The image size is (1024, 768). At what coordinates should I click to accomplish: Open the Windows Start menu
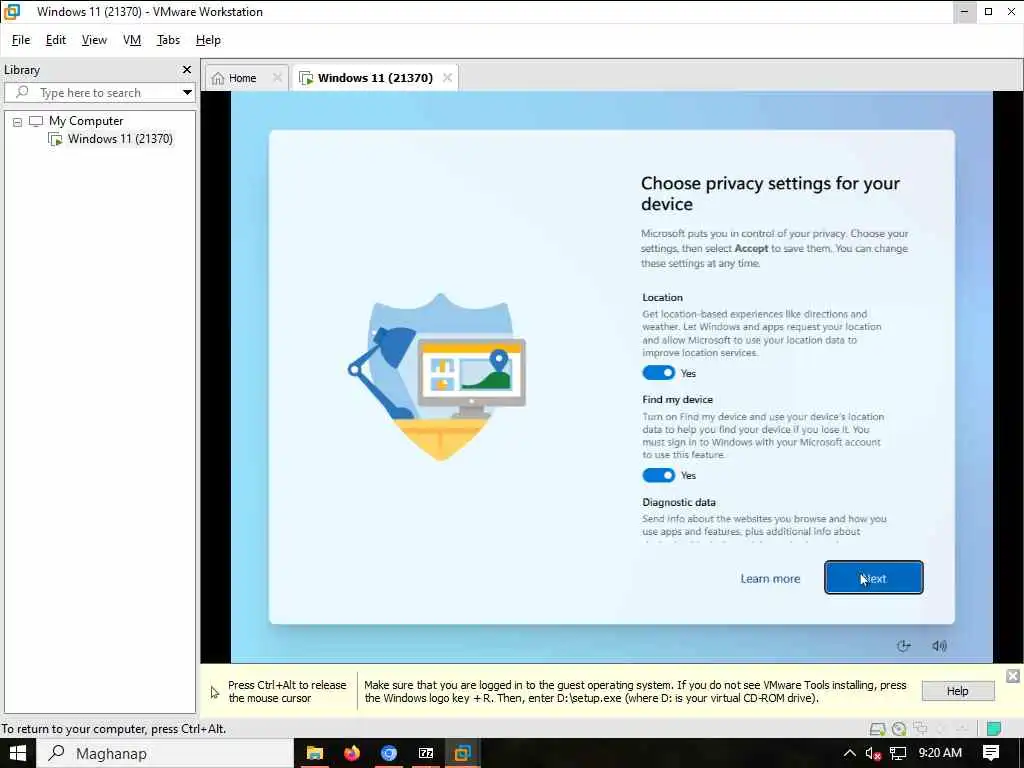point(17,754)
